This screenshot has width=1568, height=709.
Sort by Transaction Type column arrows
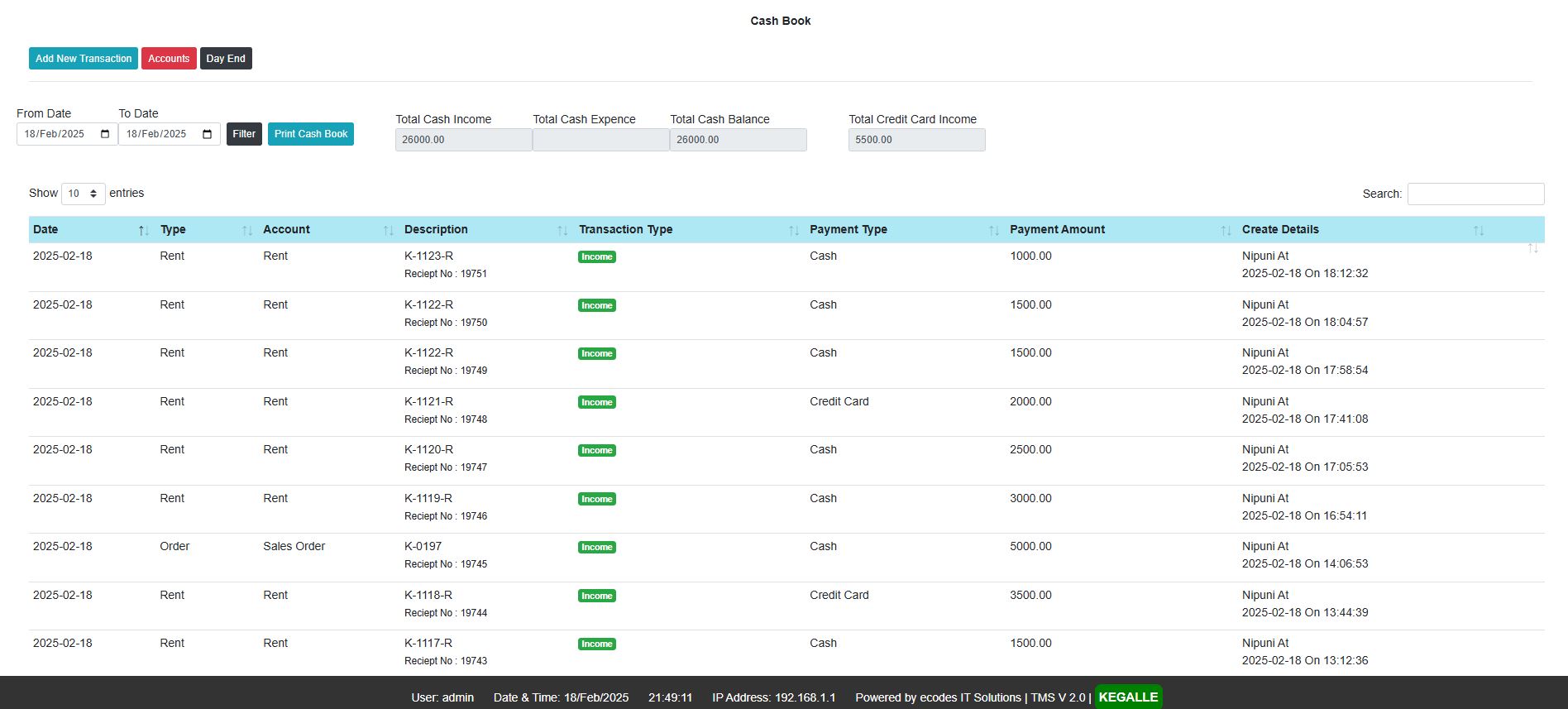pos(793,230)
